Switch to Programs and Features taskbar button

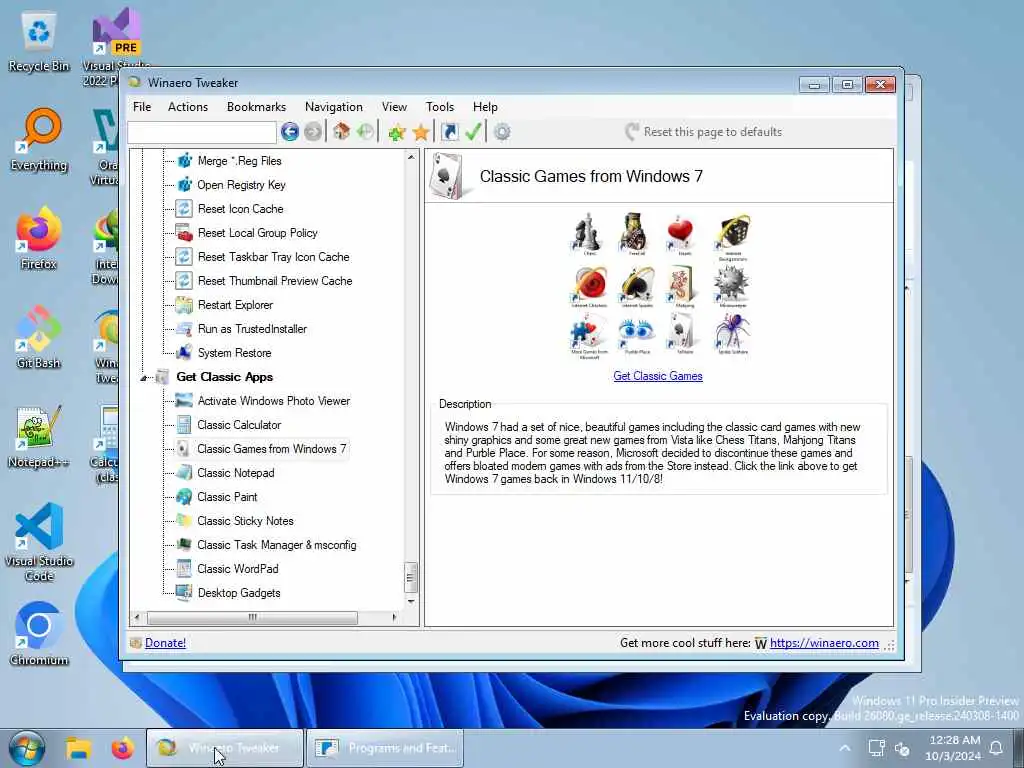click(x=385, y=748)
